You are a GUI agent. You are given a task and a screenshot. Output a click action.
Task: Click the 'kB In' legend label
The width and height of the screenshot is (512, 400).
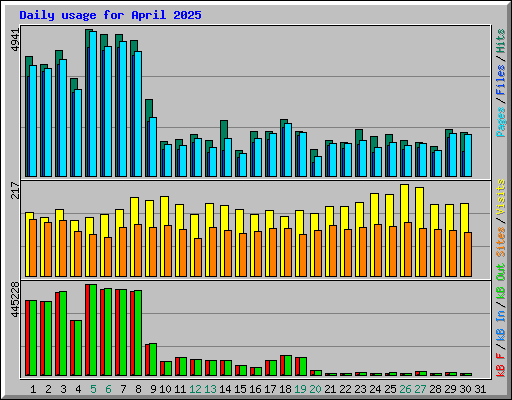pos(501,325)
